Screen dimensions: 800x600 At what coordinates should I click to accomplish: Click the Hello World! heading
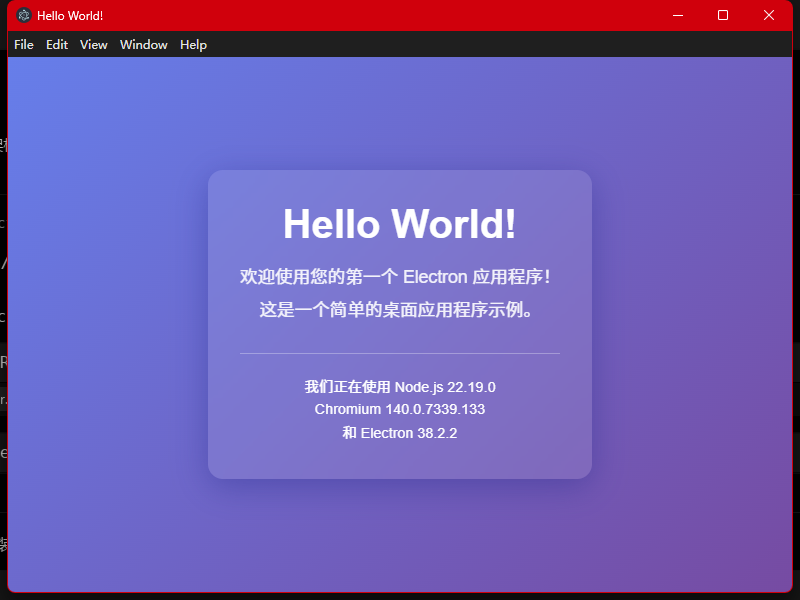pos(399,223)
